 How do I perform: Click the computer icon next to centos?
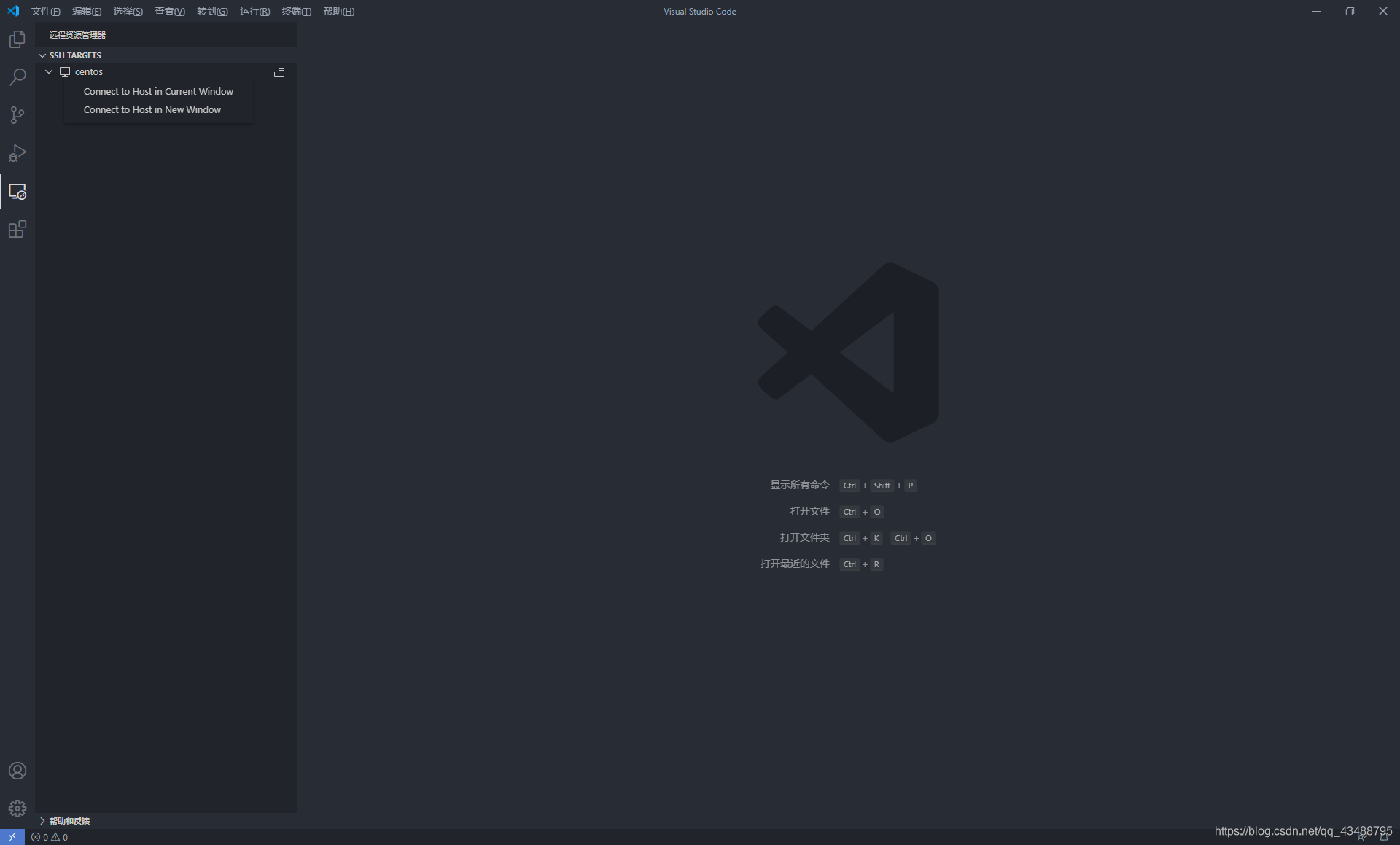pos(65,71)
